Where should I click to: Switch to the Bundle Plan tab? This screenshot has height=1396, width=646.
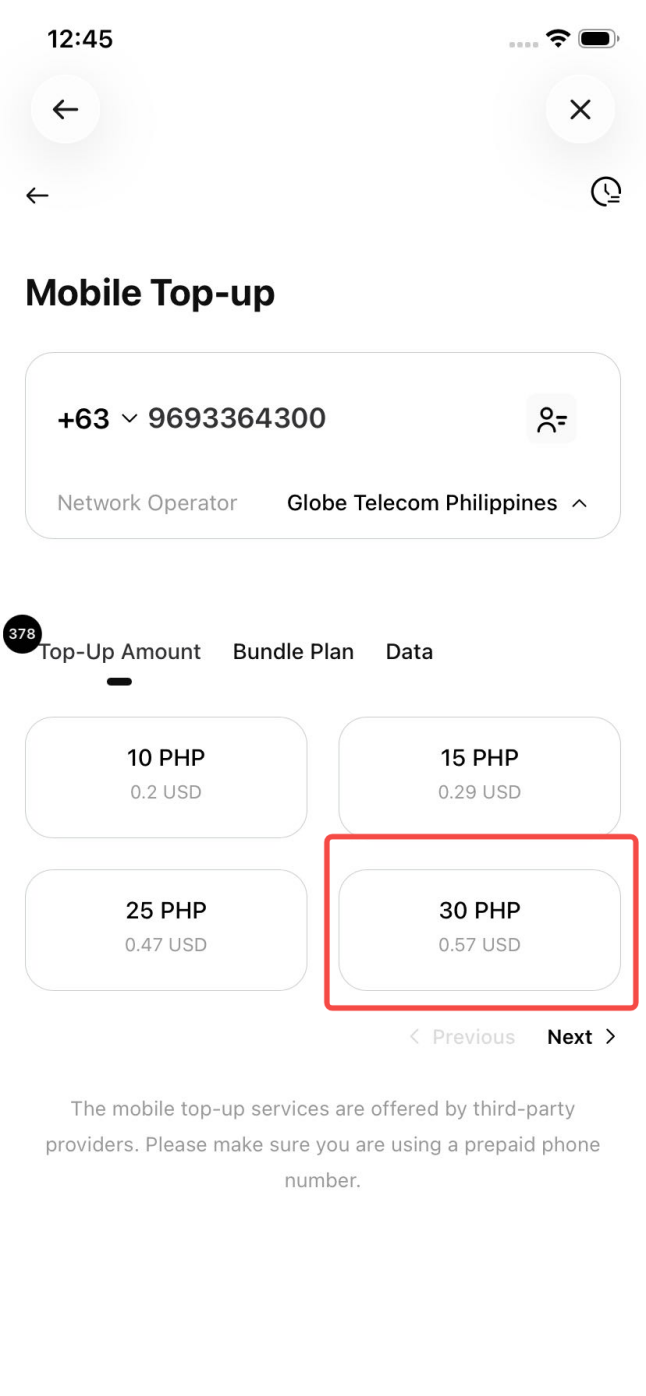coord(293,652)
